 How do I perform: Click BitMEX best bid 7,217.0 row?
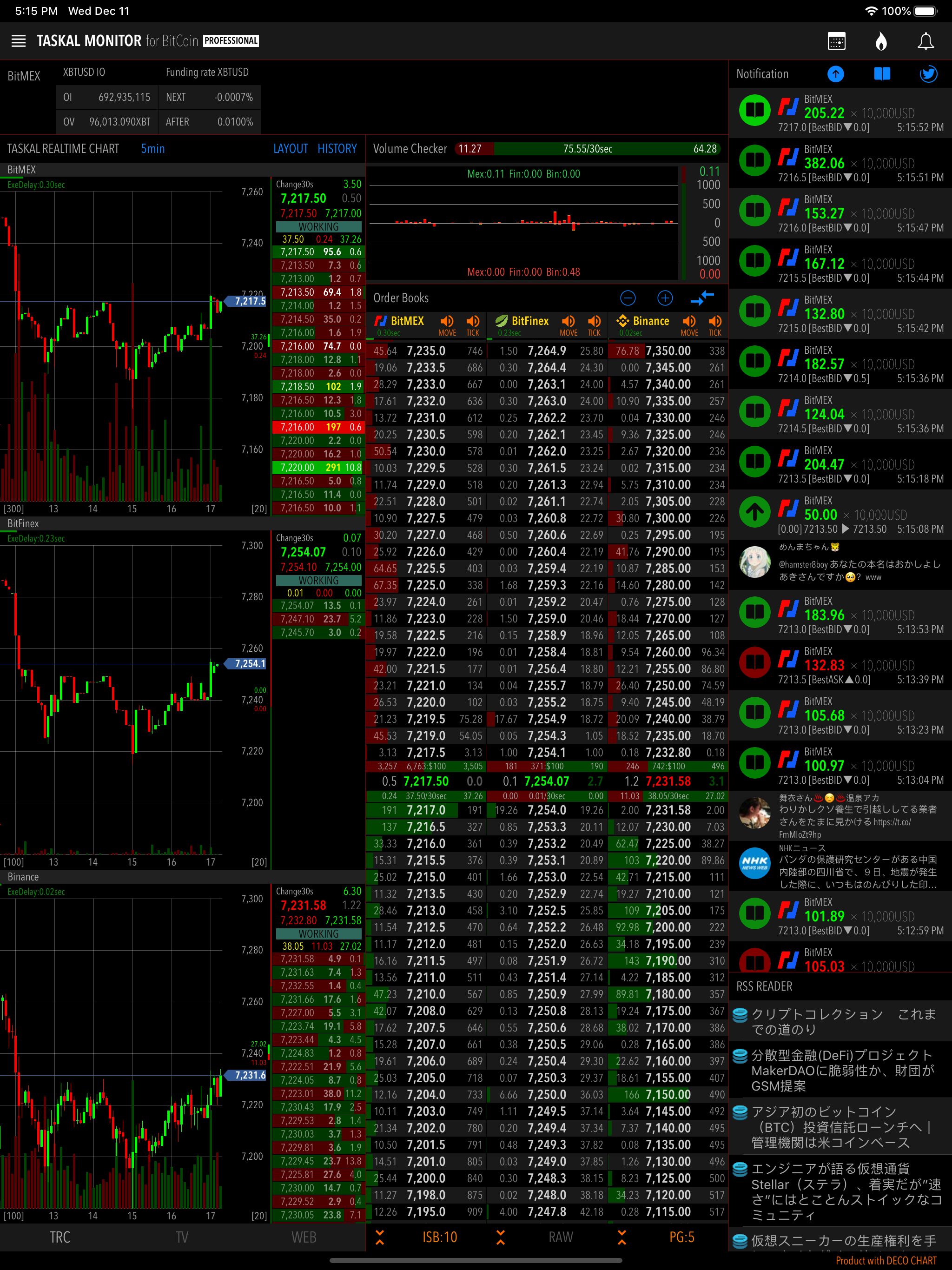427,810
